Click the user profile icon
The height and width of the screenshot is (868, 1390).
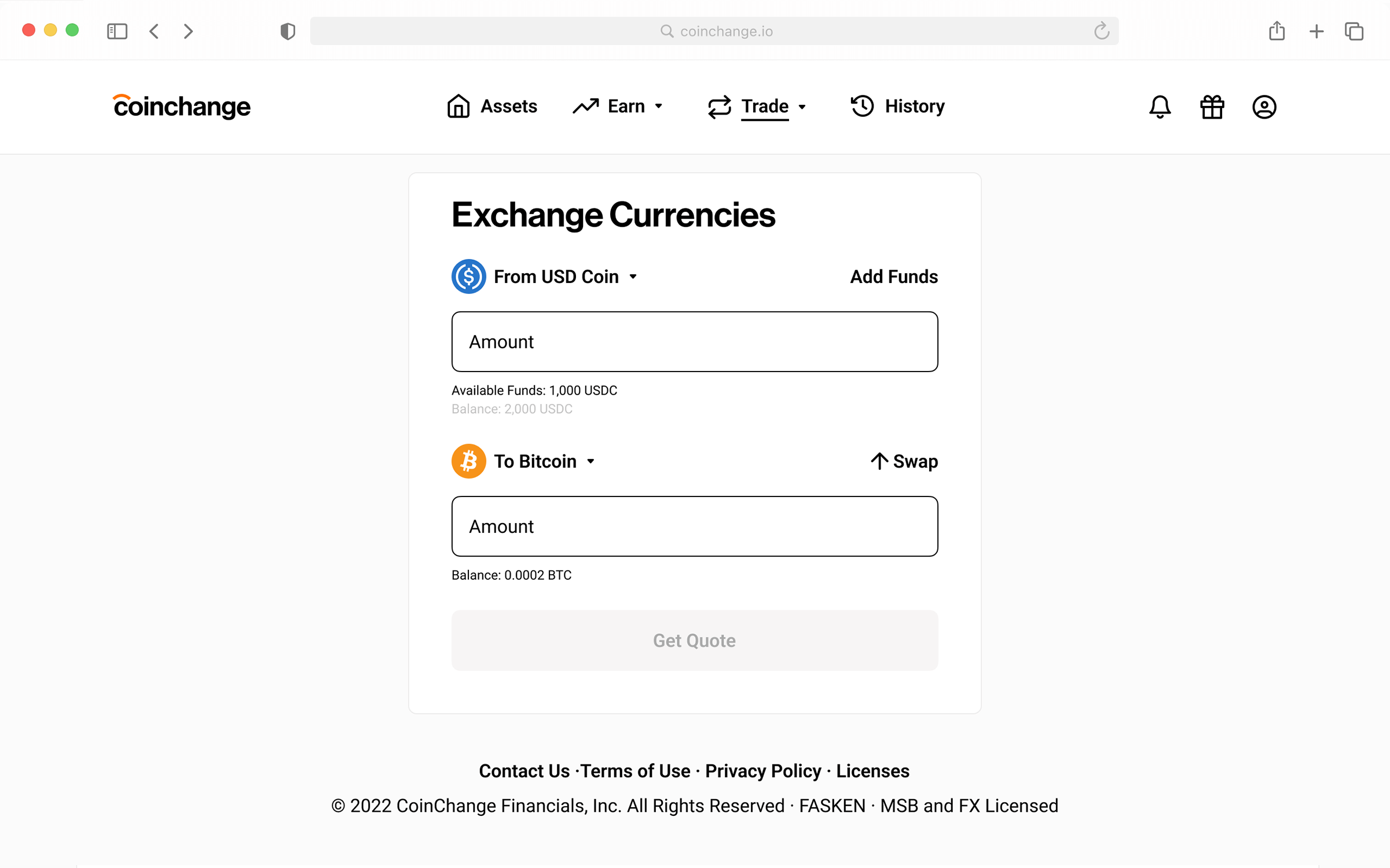coord(1264,107)
